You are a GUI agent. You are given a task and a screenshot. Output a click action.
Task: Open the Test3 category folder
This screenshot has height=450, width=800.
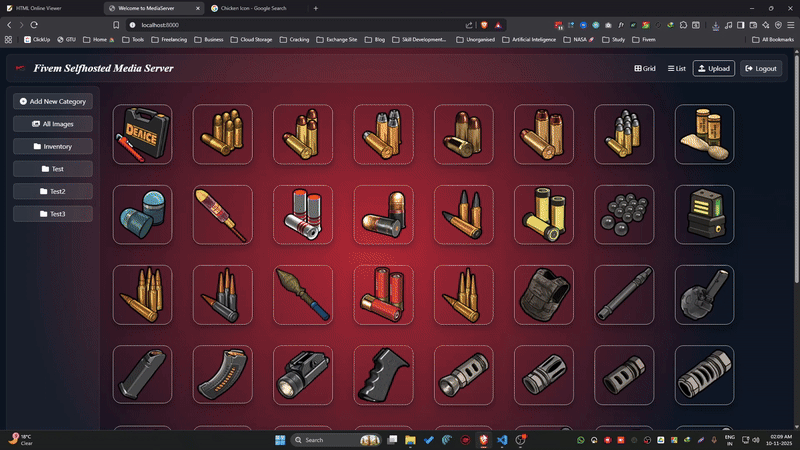point(53,214)
